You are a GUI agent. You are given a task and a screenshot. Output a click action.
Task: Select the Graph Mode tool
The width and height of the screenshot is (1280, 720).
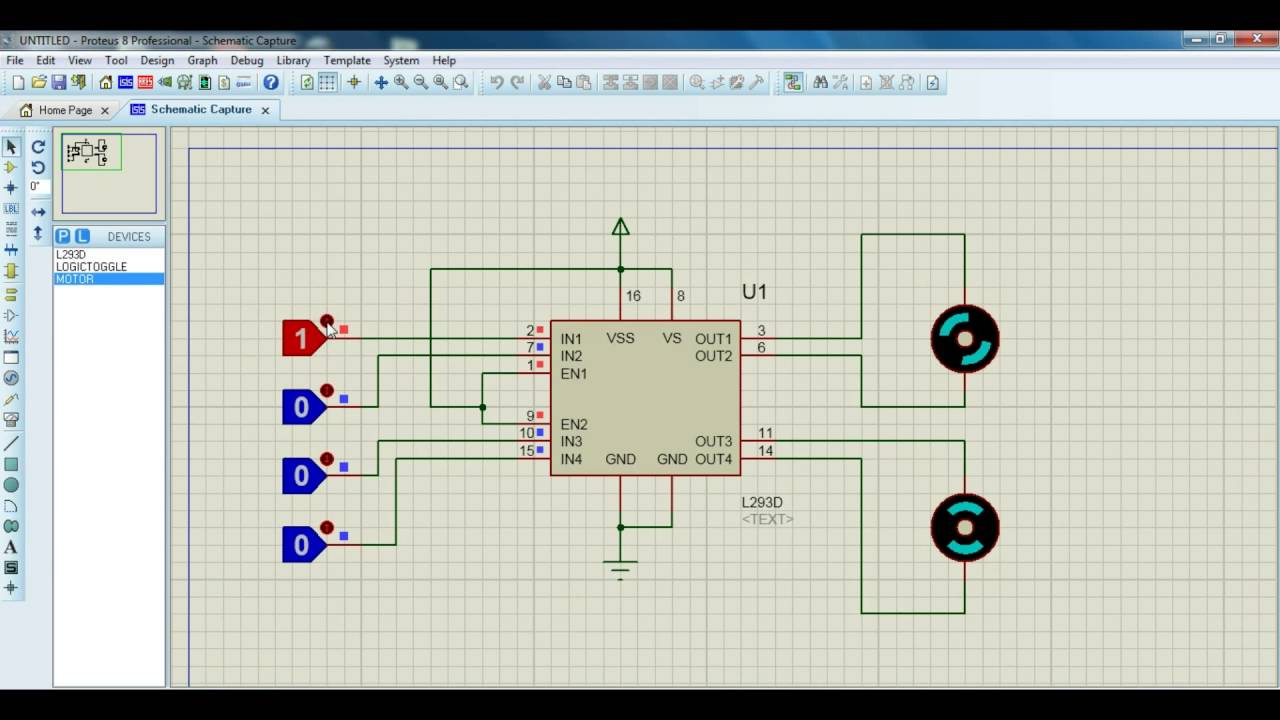11,337
